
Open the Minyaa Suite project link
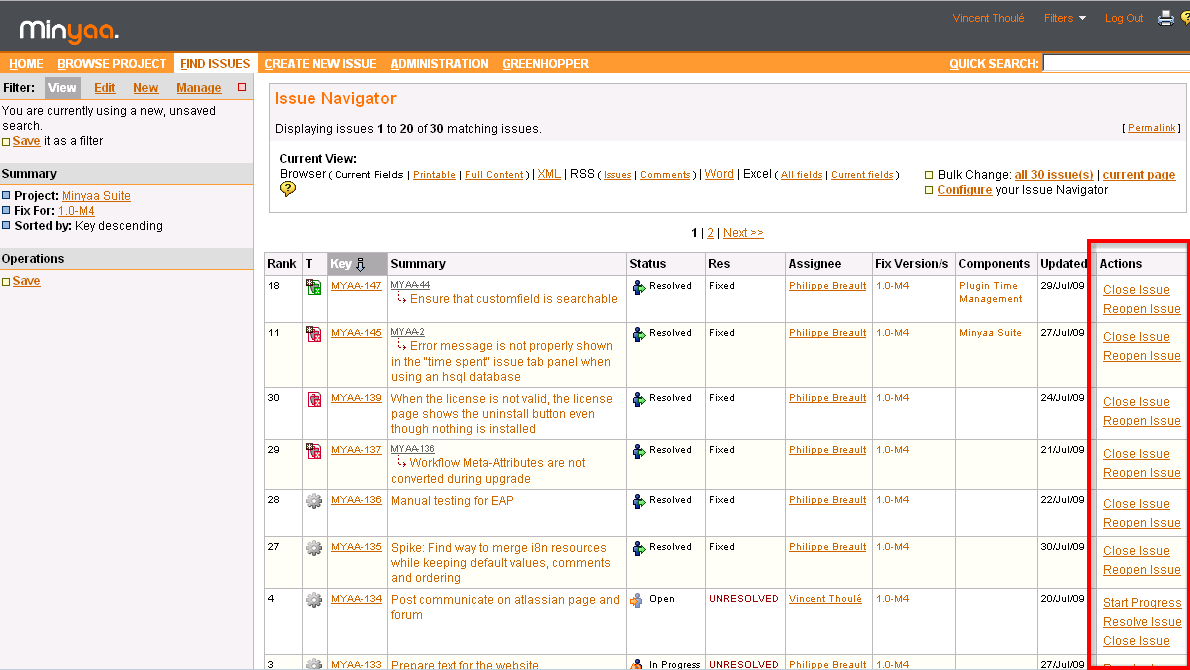(96, 196)
